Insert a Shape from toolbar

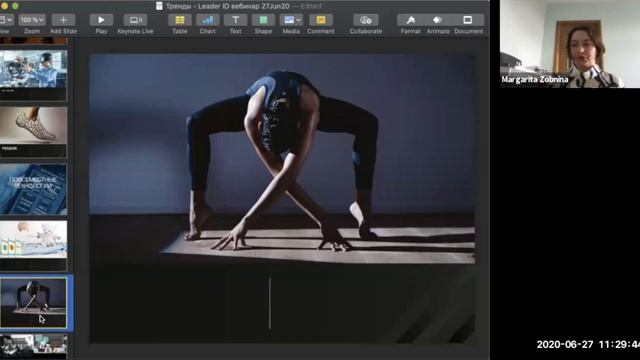[x=263, y=20]
